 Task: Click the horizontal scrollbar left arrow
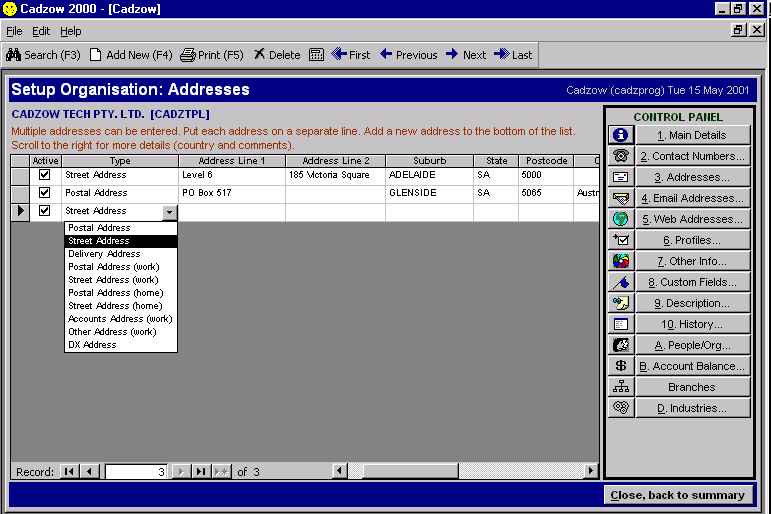click(340, 471)
